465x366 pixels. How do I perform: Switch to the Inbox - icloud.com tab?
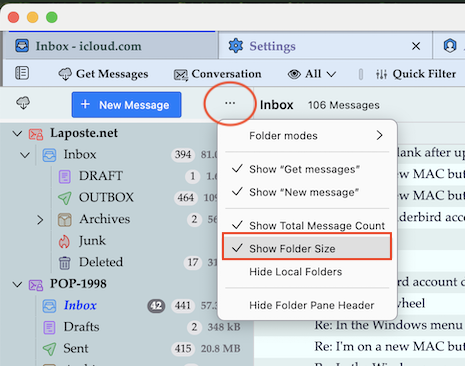pos(110,46)
